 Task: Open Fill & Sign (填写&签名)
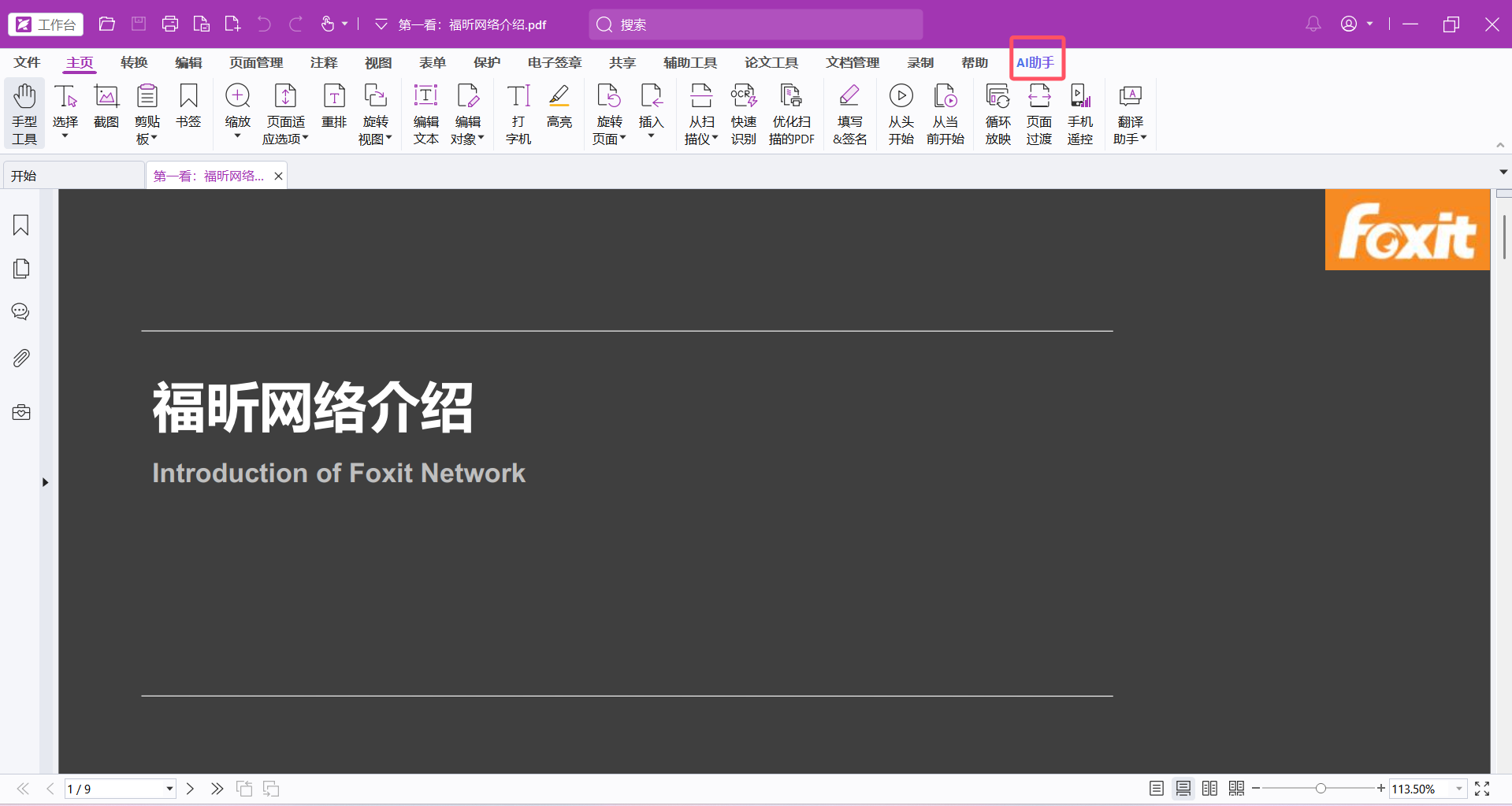pos(849,114)
